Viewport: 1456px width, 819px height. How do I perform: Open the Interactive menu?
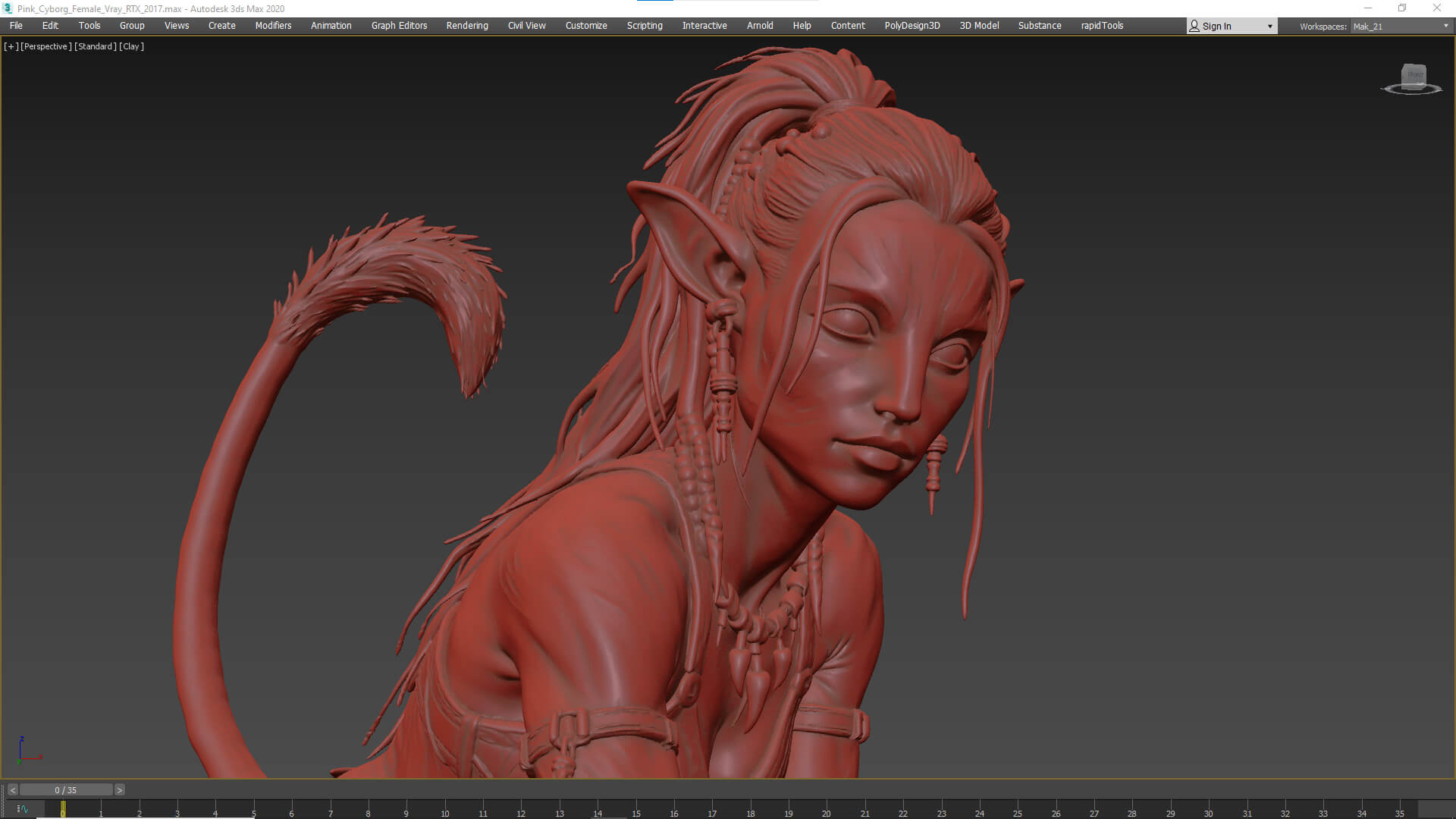click(704, 26)
